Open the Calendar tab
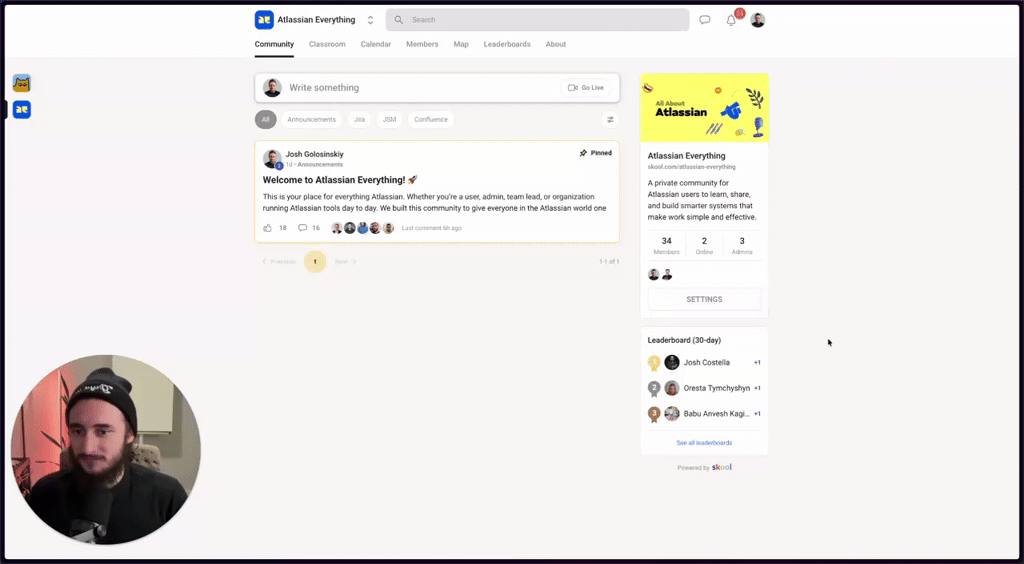This screenshot has height=564, width=1024. pos(376,44)
